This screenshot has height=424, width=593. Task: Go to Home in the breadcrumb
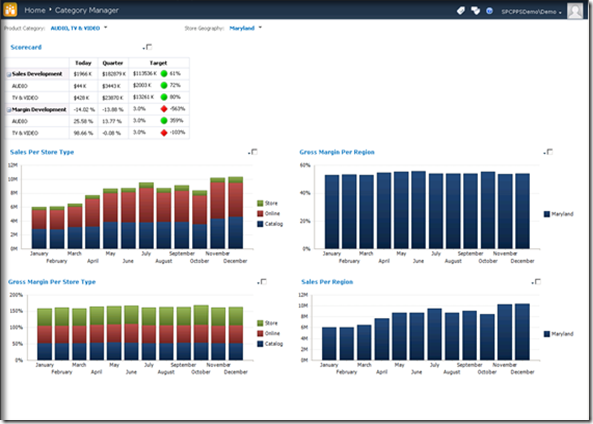pyautogui.click(x=35, y=10)
